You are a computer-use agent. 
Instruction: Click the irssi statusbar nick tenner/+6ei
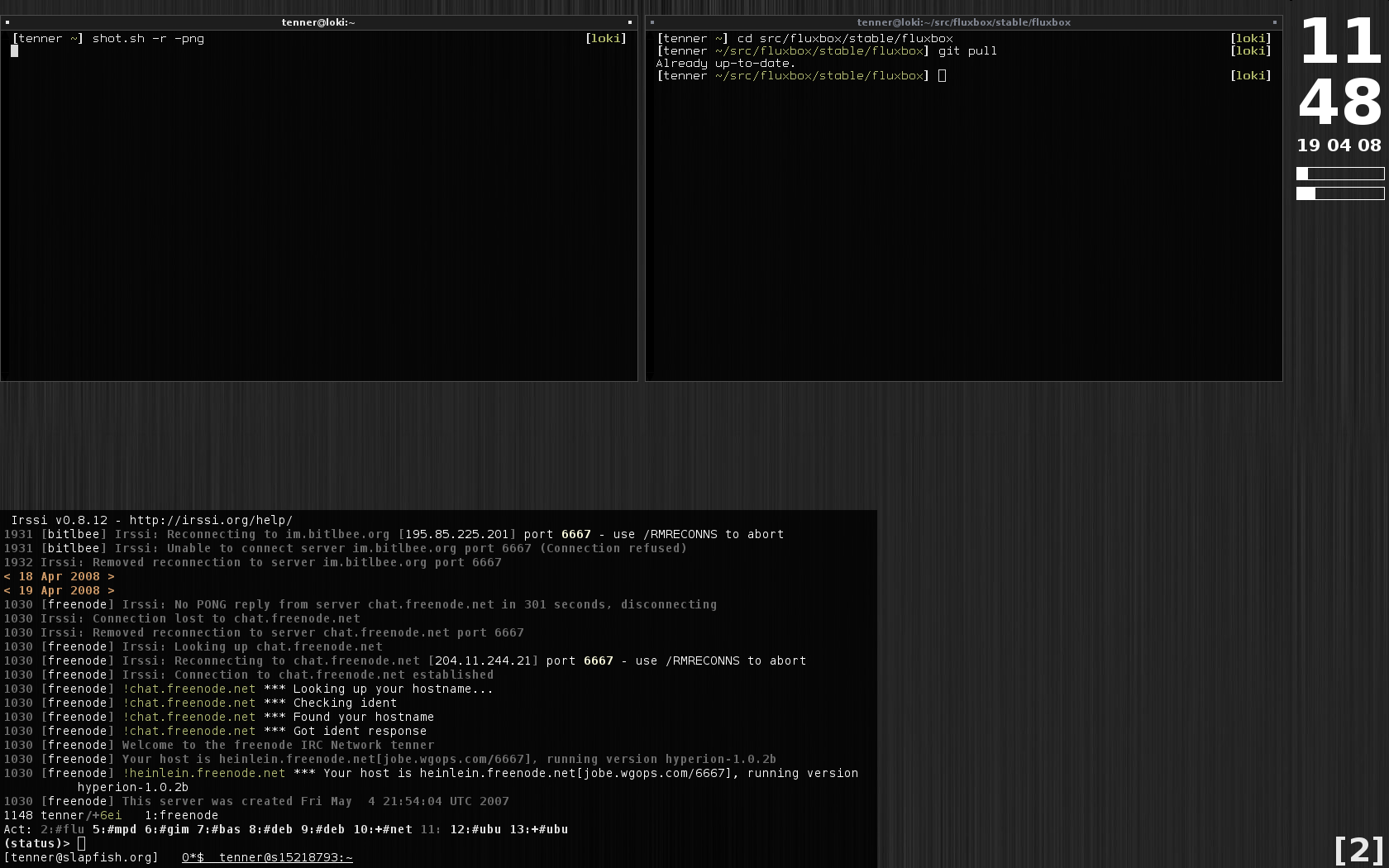click(81, 816)
